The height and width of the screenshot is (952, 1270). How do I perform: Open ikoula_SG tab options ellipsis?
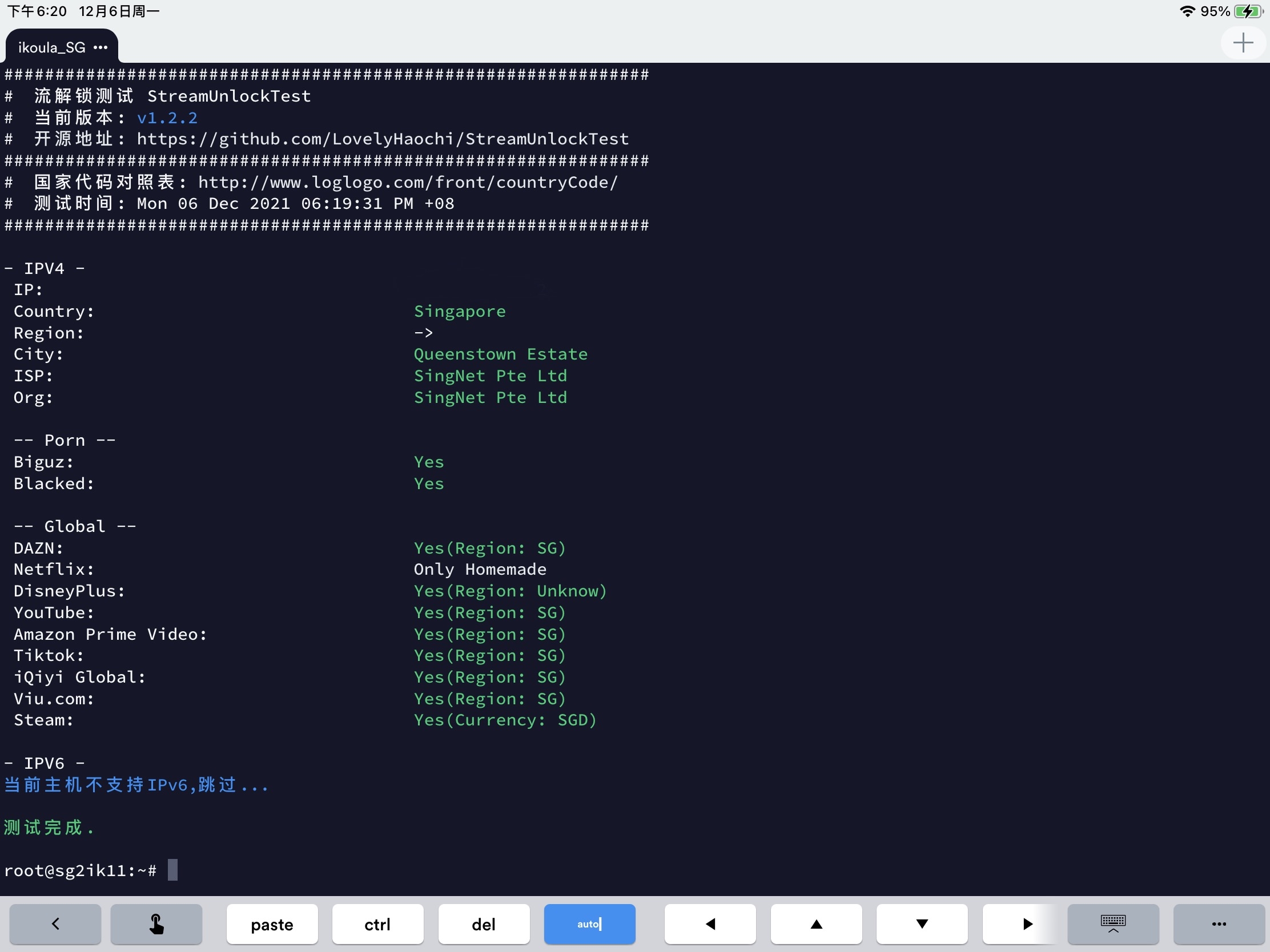[x=101, y=47]
